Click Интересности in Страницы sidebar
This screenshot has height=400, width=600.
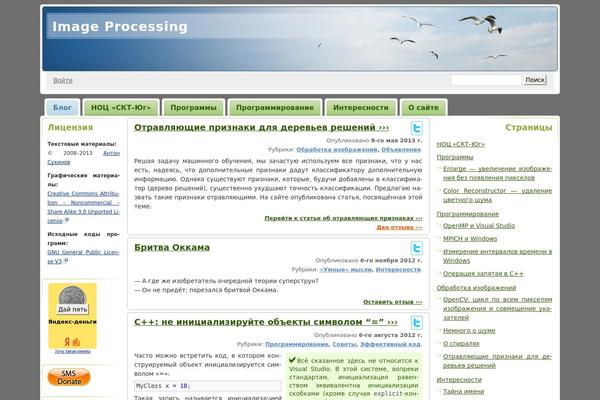click(459, 380)
